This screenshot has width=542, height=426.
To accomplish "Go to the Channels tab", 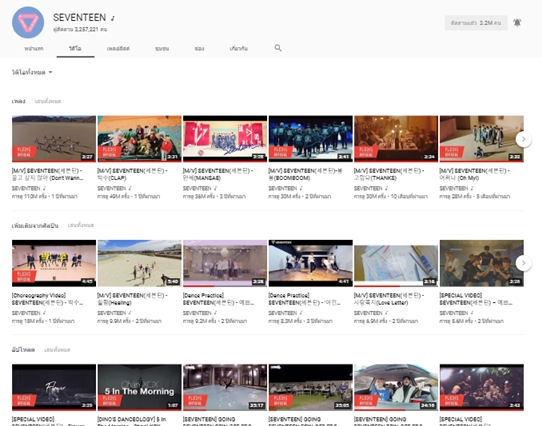I will point(199,48).
